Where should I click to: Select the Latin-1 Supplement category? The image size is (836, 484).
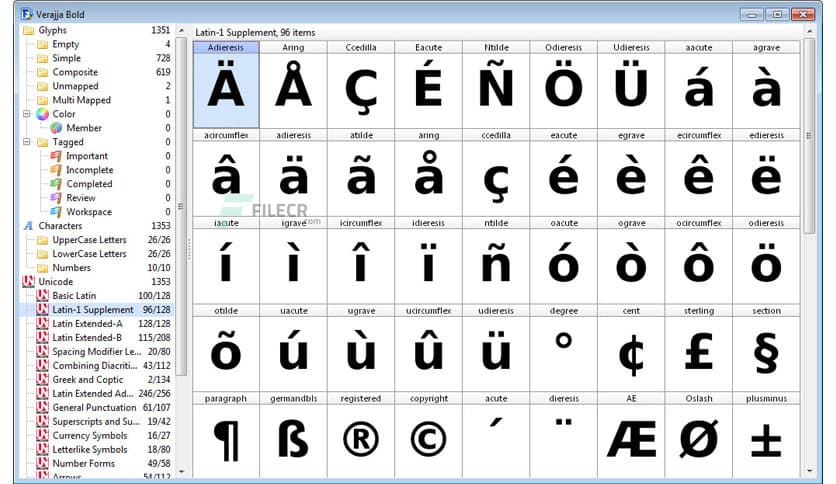coord(98,310)
